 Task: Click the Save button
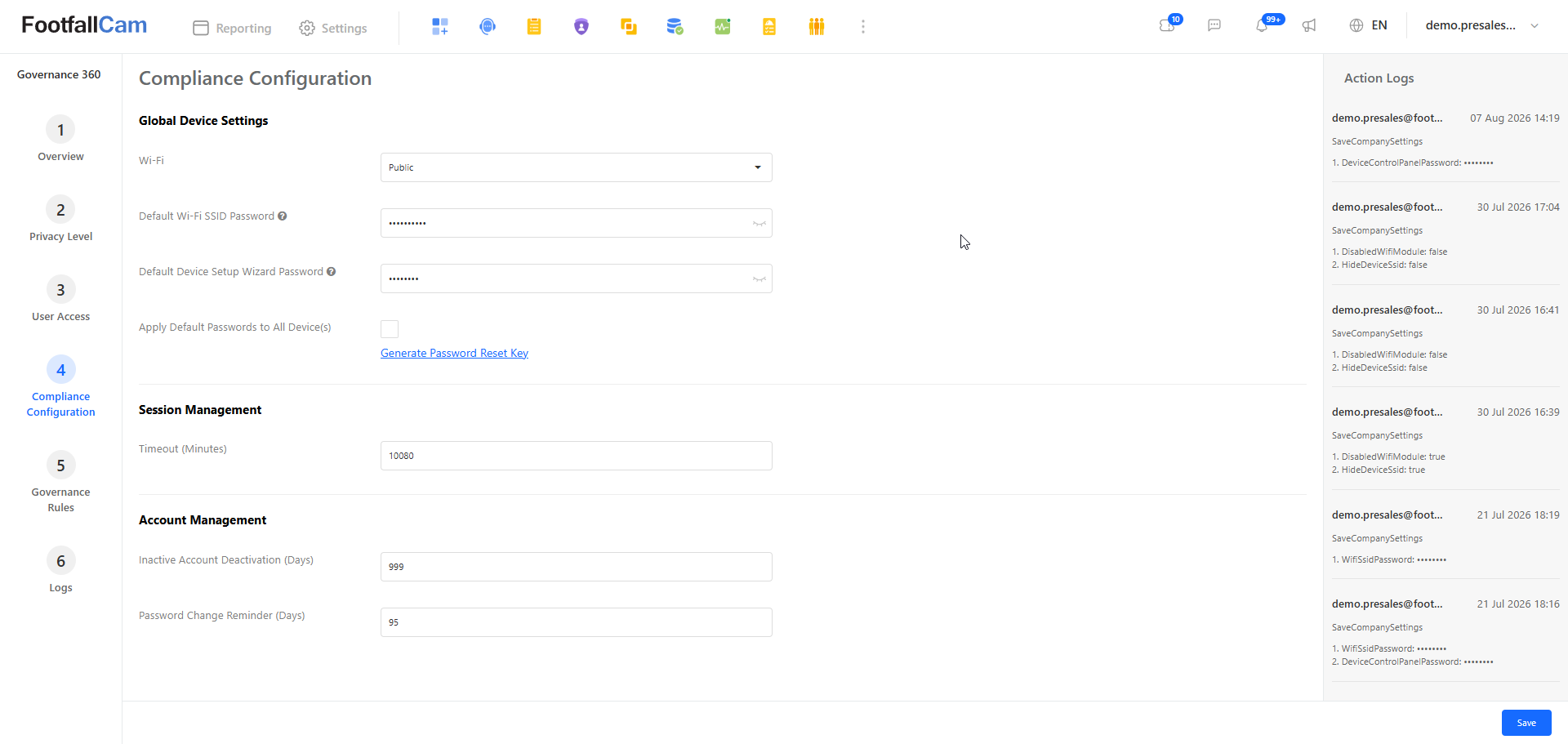click(x=1526, y=723)
